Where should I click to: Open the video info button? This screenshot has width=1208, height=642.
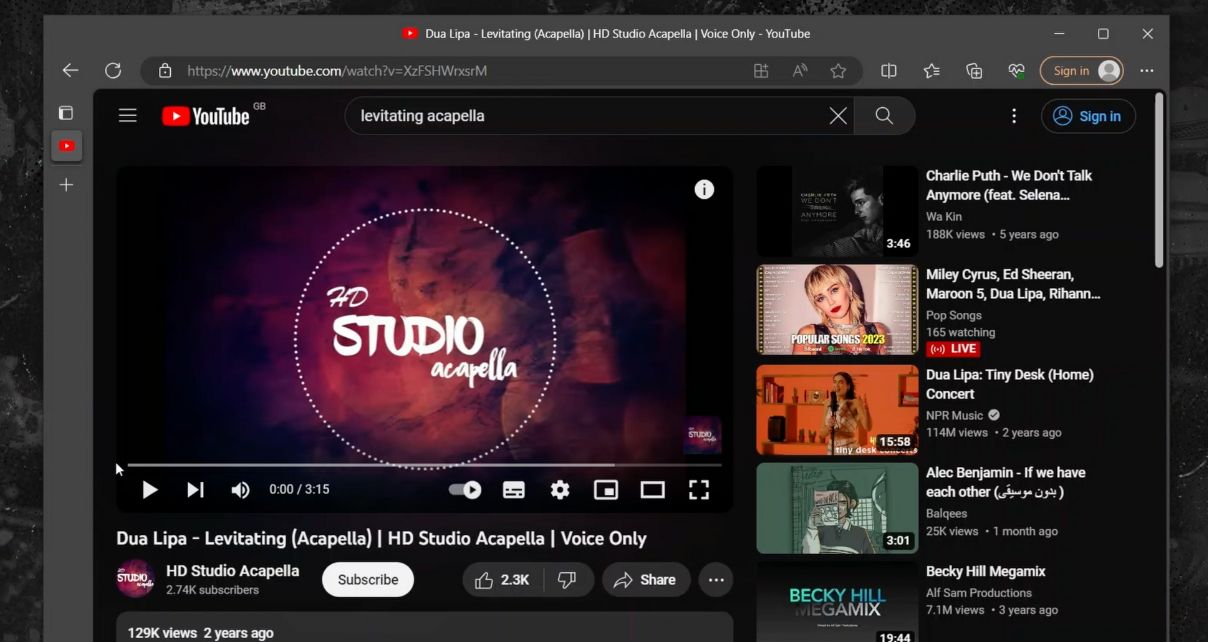(704, 188)
